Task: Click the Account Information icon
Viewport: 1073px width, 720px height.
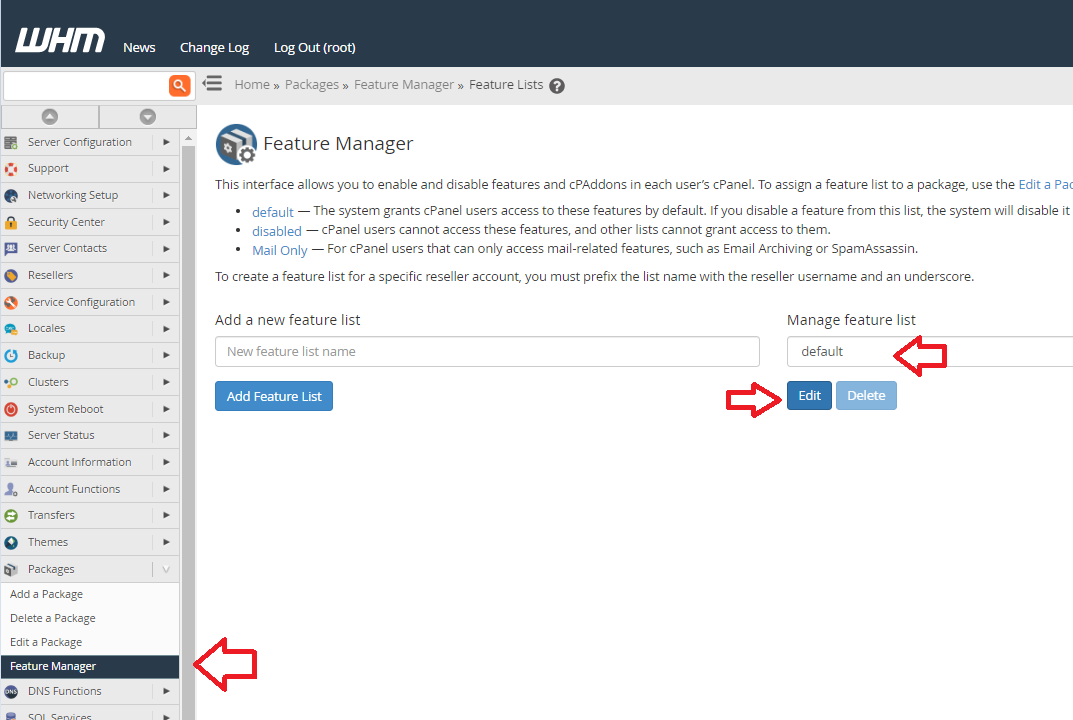Action: coord(11,463)
